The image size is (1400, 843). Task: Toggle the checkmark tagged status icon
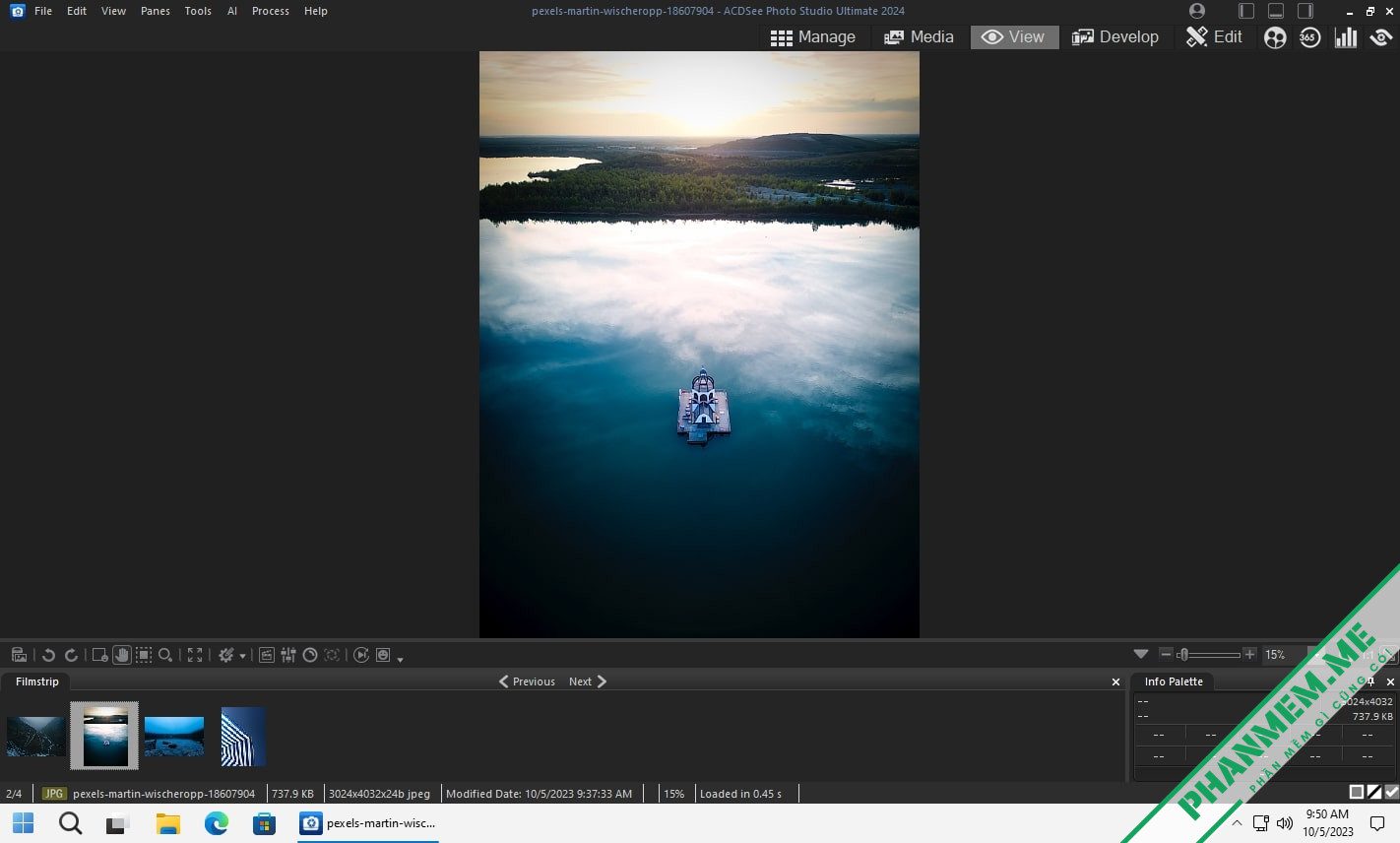pos(1391,792)
